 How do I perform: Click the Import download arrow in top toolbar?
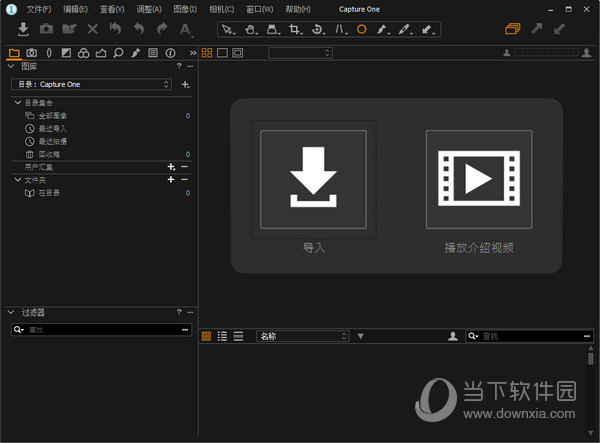[23, 29]
